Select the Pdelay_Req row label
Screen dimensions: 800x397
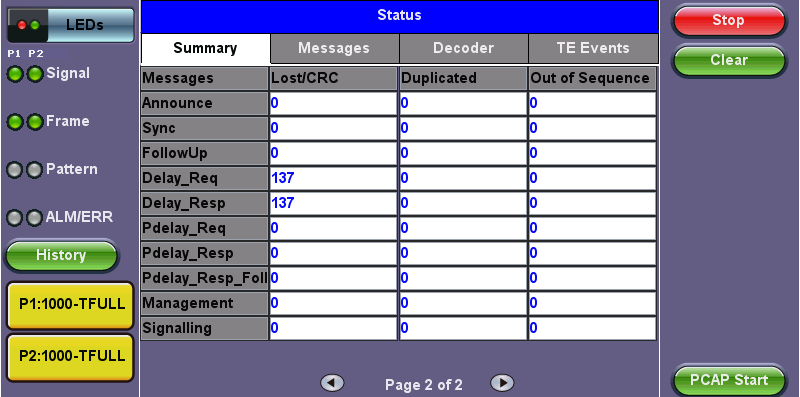click(205, 229)
